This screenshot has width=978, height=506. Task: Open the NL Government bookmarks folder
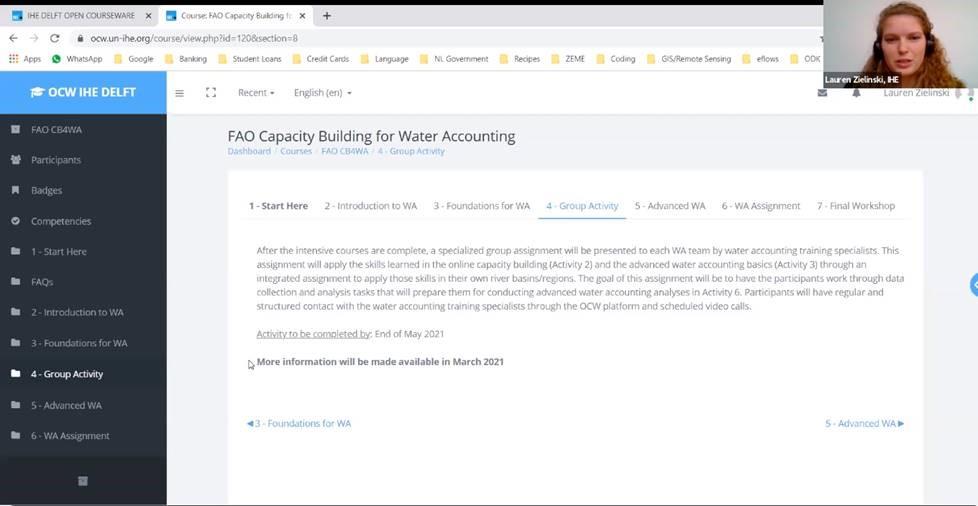point(454,59)
